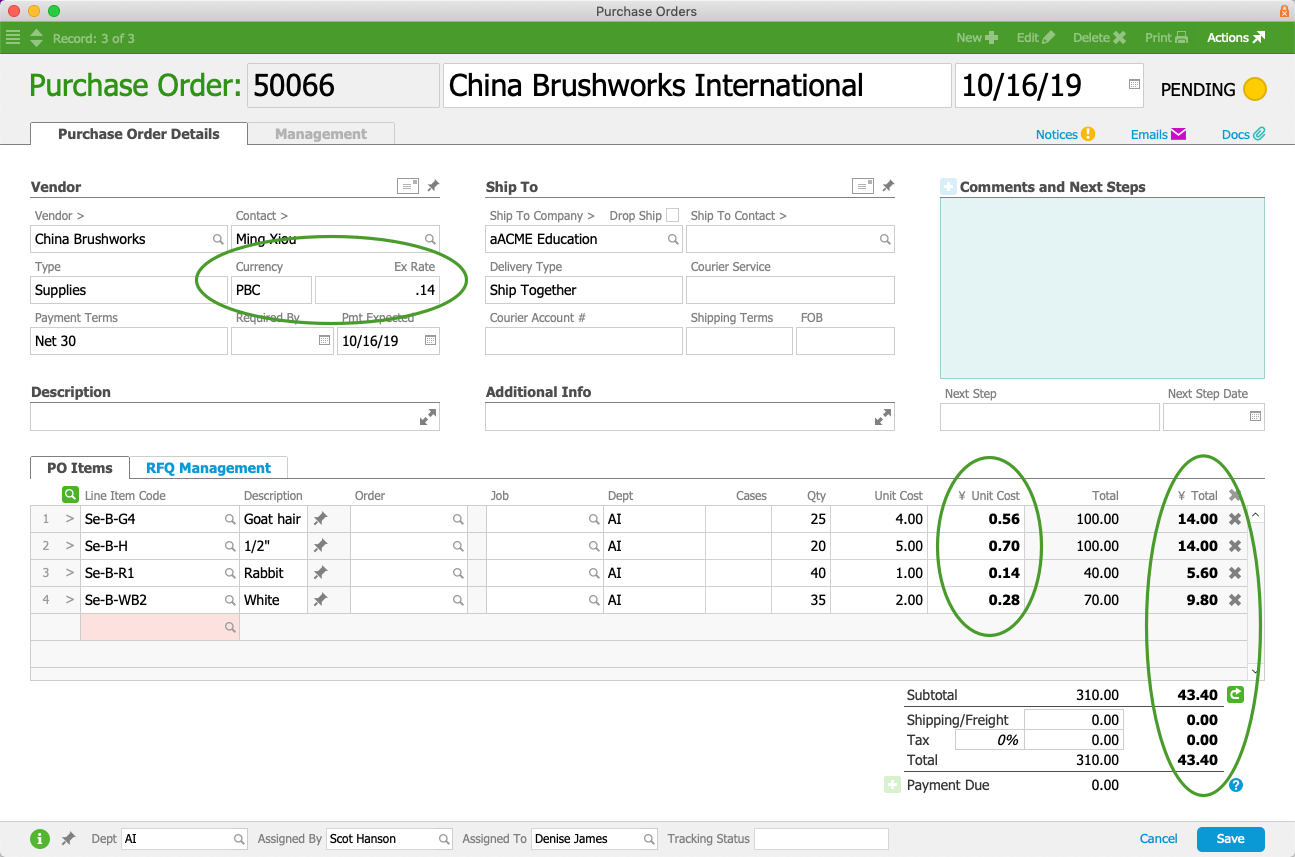Select the PO Items tab

tap(80, 468)
